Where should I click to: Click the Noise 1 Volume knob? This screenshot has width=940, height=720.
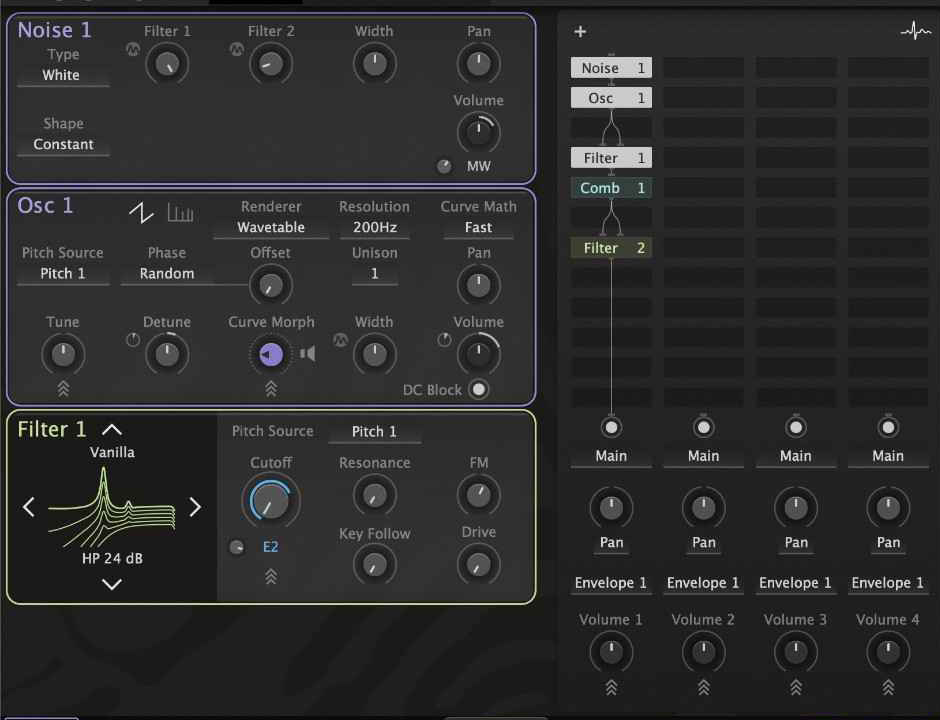tap(478, 132)
